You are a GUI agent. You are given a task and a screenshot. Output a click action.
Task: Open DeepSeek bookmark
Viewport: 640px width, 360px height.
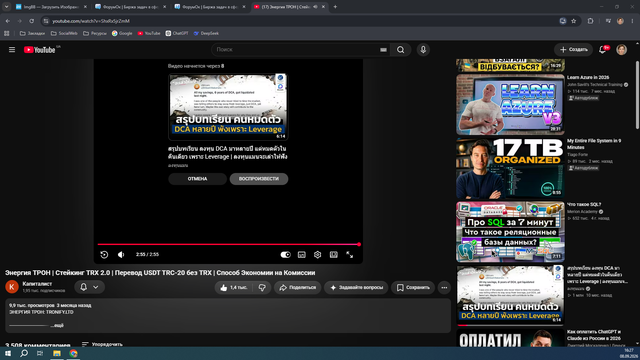pyautogui.click(x=206, y=33)
